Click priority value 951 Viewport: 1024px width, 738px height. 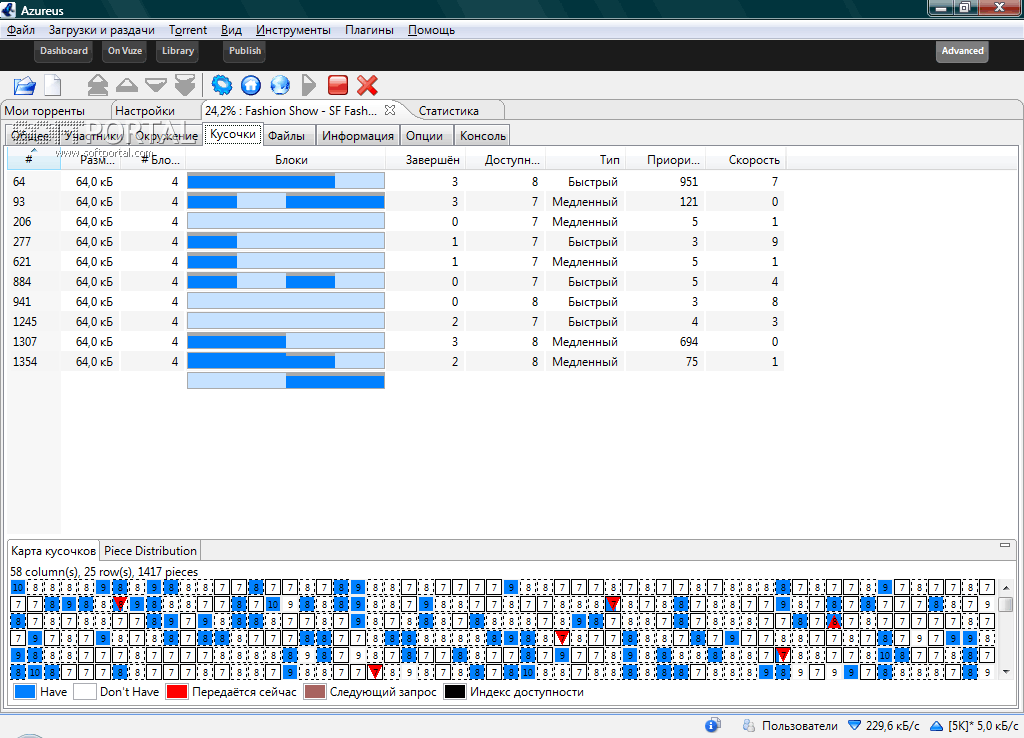(x=688, y=182)
